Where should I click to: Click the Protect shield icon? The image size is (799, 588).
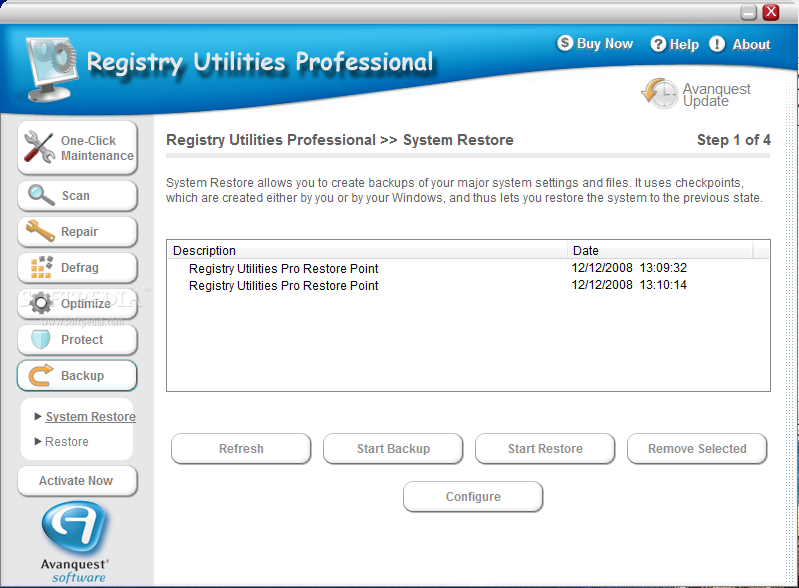(x=40, y=339)
